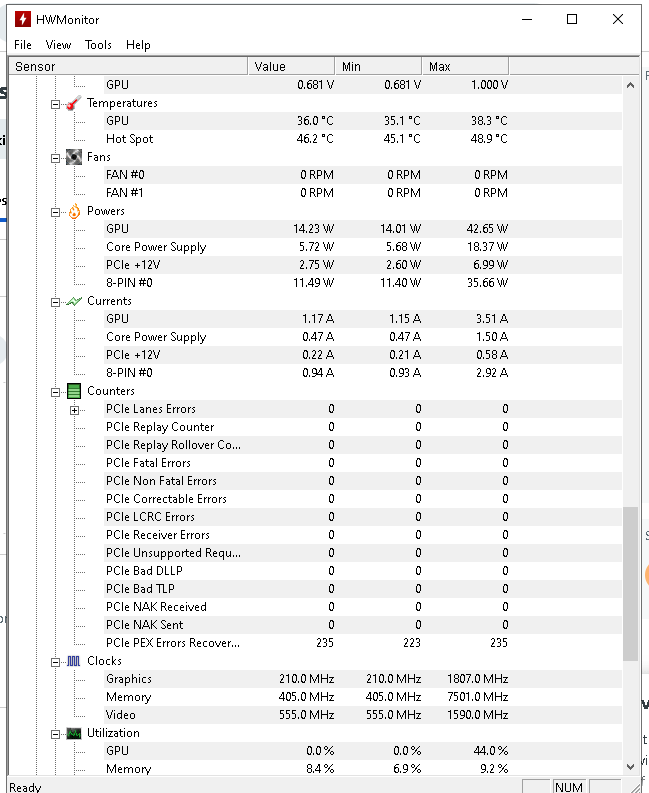
Task: Collapse the Fans section
Action: [x=55, y=158]
